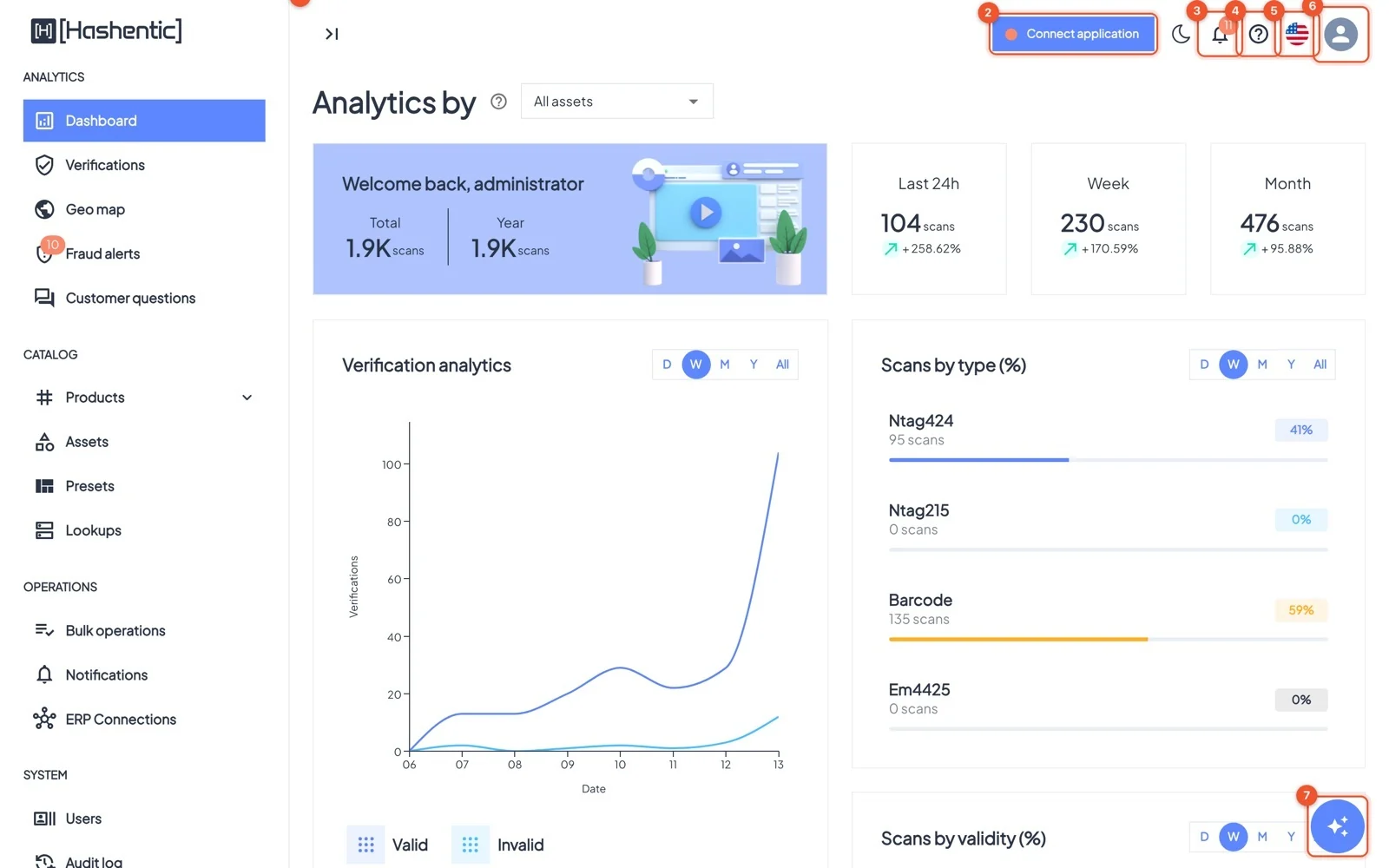This screenshot has height=868, width=1389.
Task: Click the Products hash icon
Action: (x=44, y=398)
